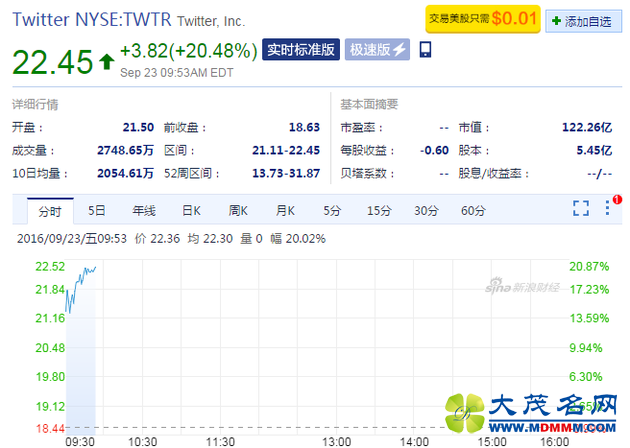The image size is (630, 448).
Task: Click the 13:00 time axis label
Action: tap(336, 442)
